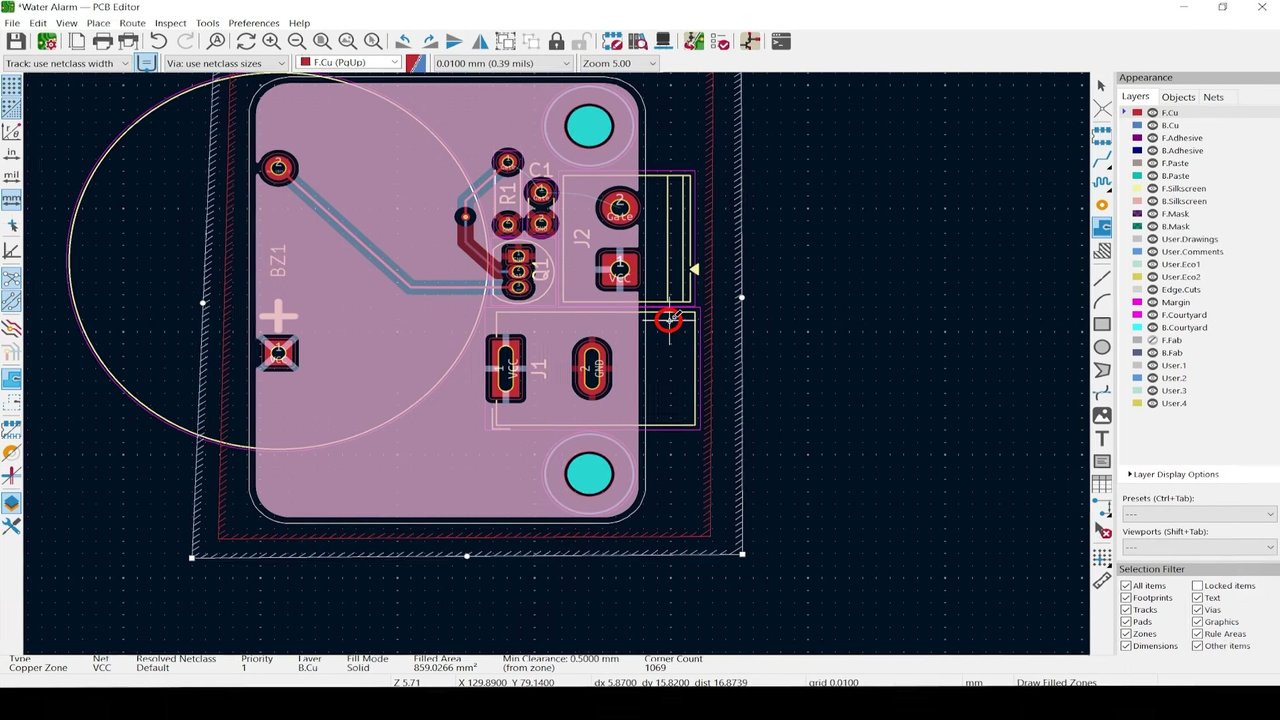The height and width of the screenshot is (720, 1280).
Task: Select the Draw Circle tool
Action: pos(1101,347)
